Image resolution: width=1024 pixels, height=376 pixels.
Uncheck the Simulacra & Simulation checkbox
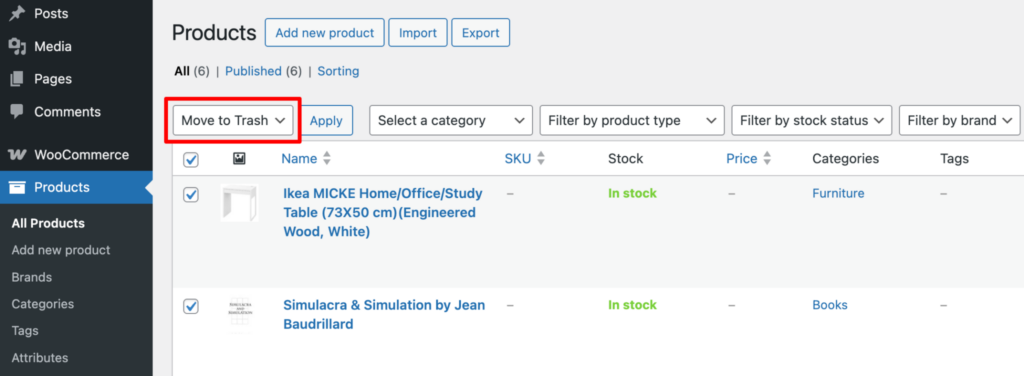tap(191, 306)
